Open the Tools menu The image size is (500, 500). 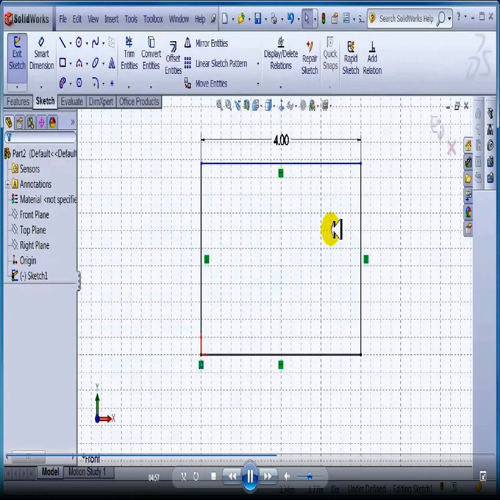[x=131, y=19]
